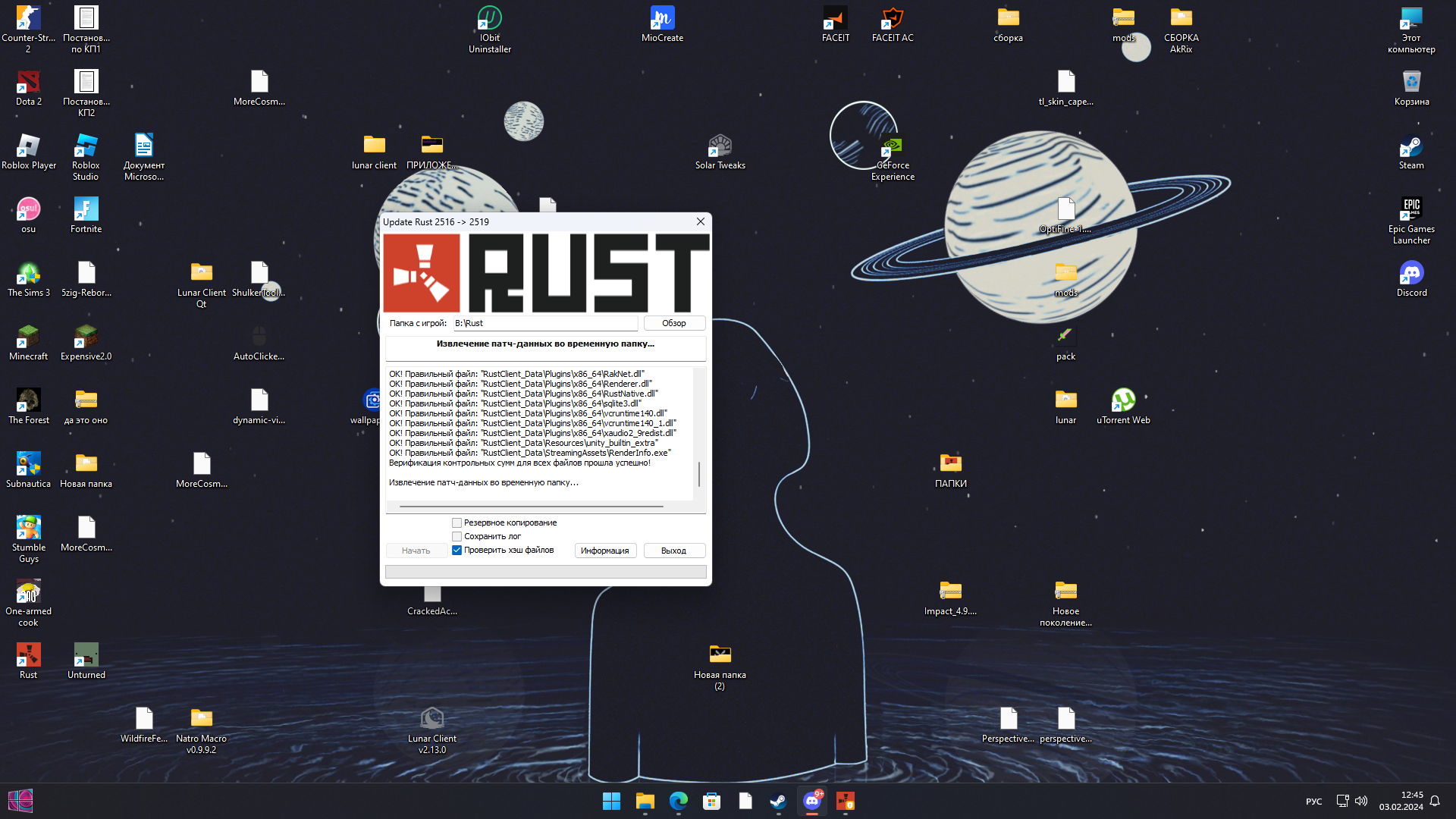Viewport: 1456px width, 819px height.
Task: Open Counter-Strike 2 desktop icon
Action: pyautogui.click(x=28, y=29)
